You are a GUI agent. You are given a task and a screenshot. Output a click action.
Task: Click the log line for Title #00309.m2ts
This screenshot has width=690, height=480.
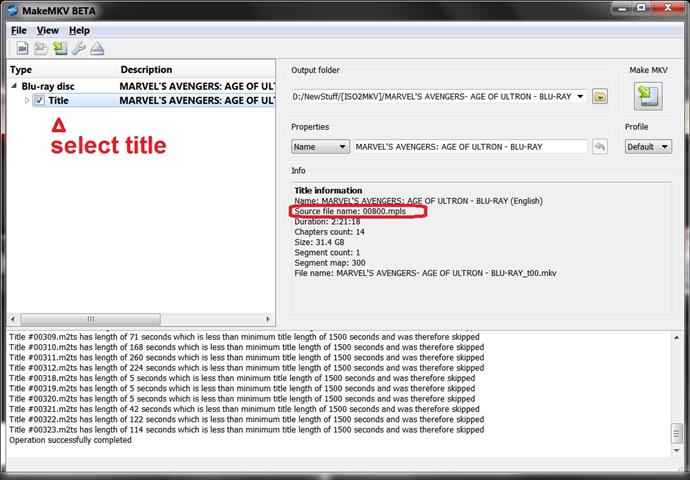pos(244,337)
